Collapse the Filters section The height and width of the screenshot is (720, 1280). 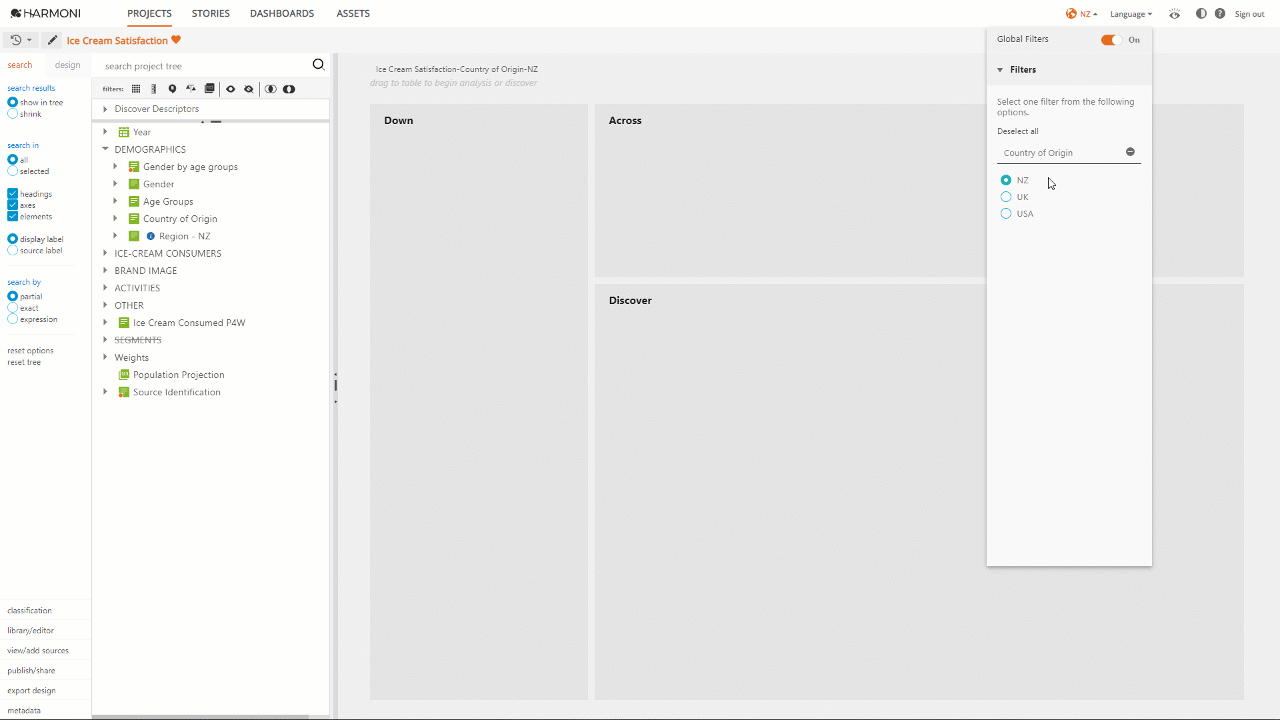[1000, 70]
